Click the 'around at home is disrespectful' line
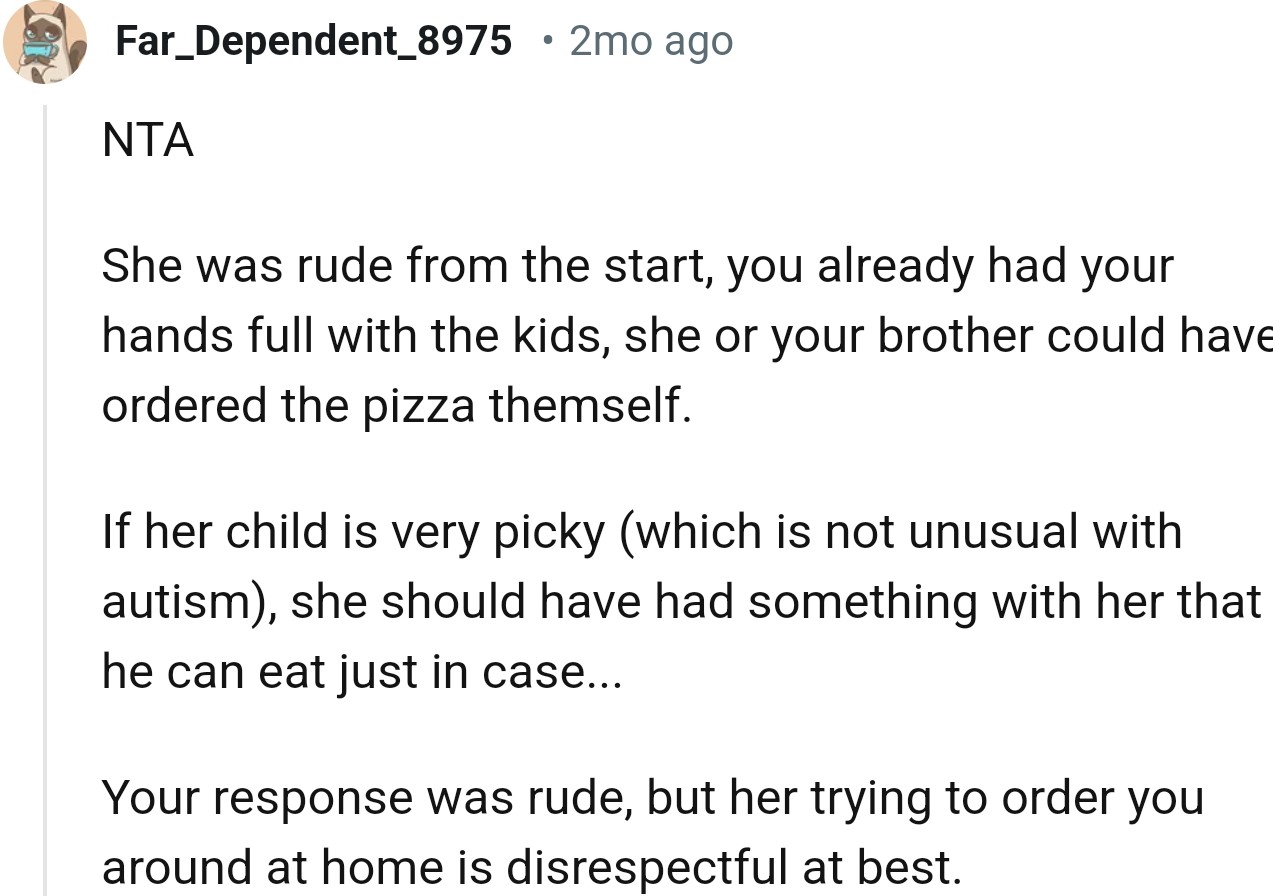This screenshot has width=1273, height=896. pyautogui.click(x=530, y=867)
